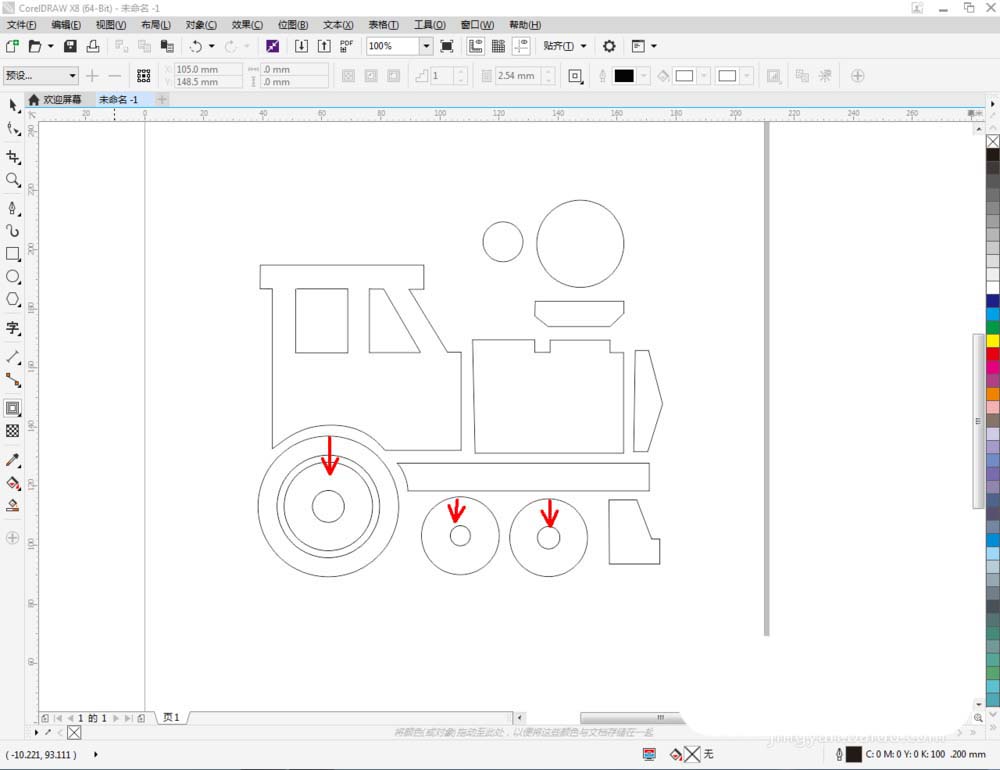This screenshot has height=770, width=1000.
Task: Expand the color palette flyout at bottom
Action: coord(993,727)
